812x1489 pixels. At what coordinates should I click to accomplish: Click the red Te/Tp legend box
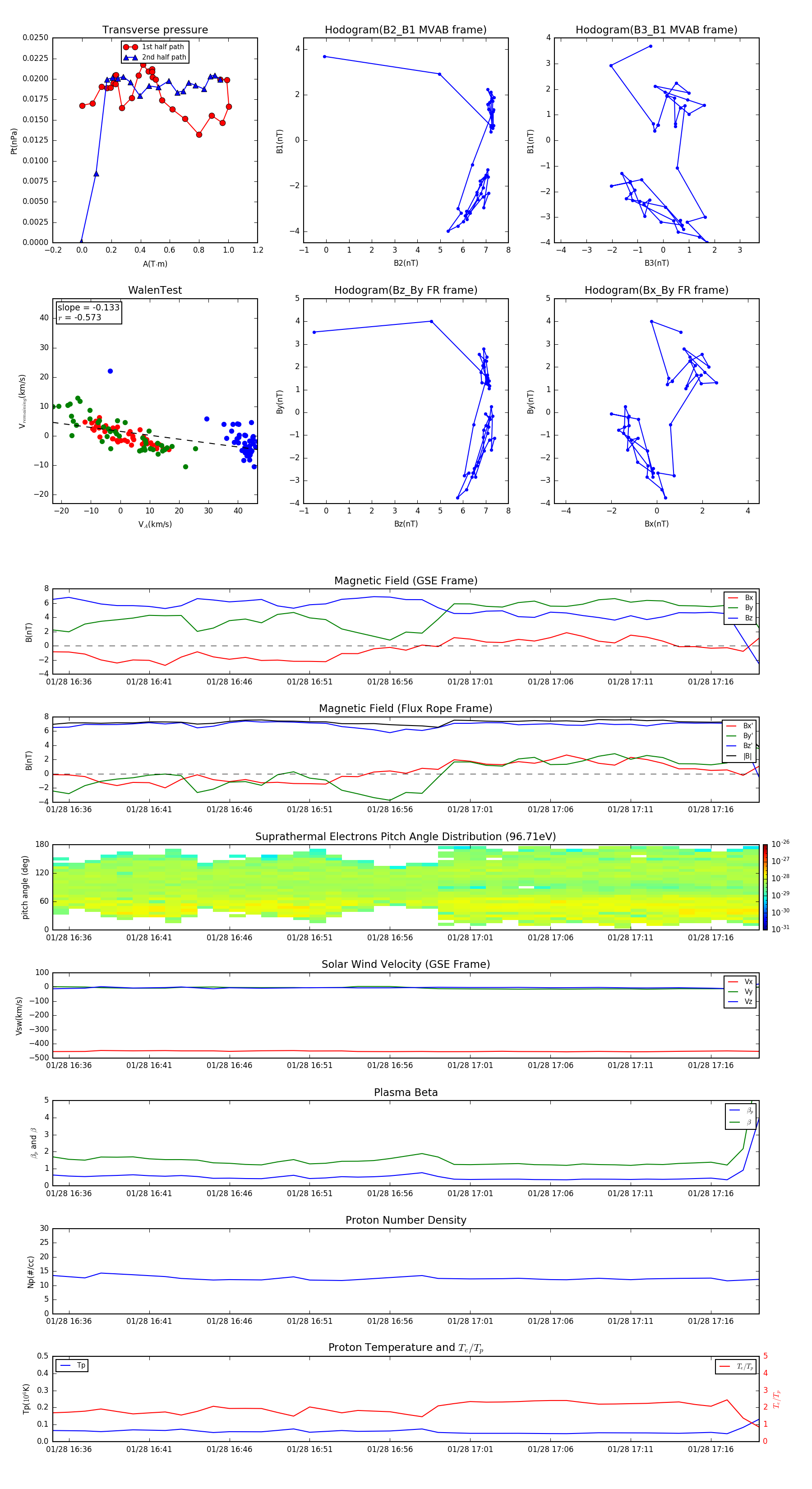[x=736, y=1366]
